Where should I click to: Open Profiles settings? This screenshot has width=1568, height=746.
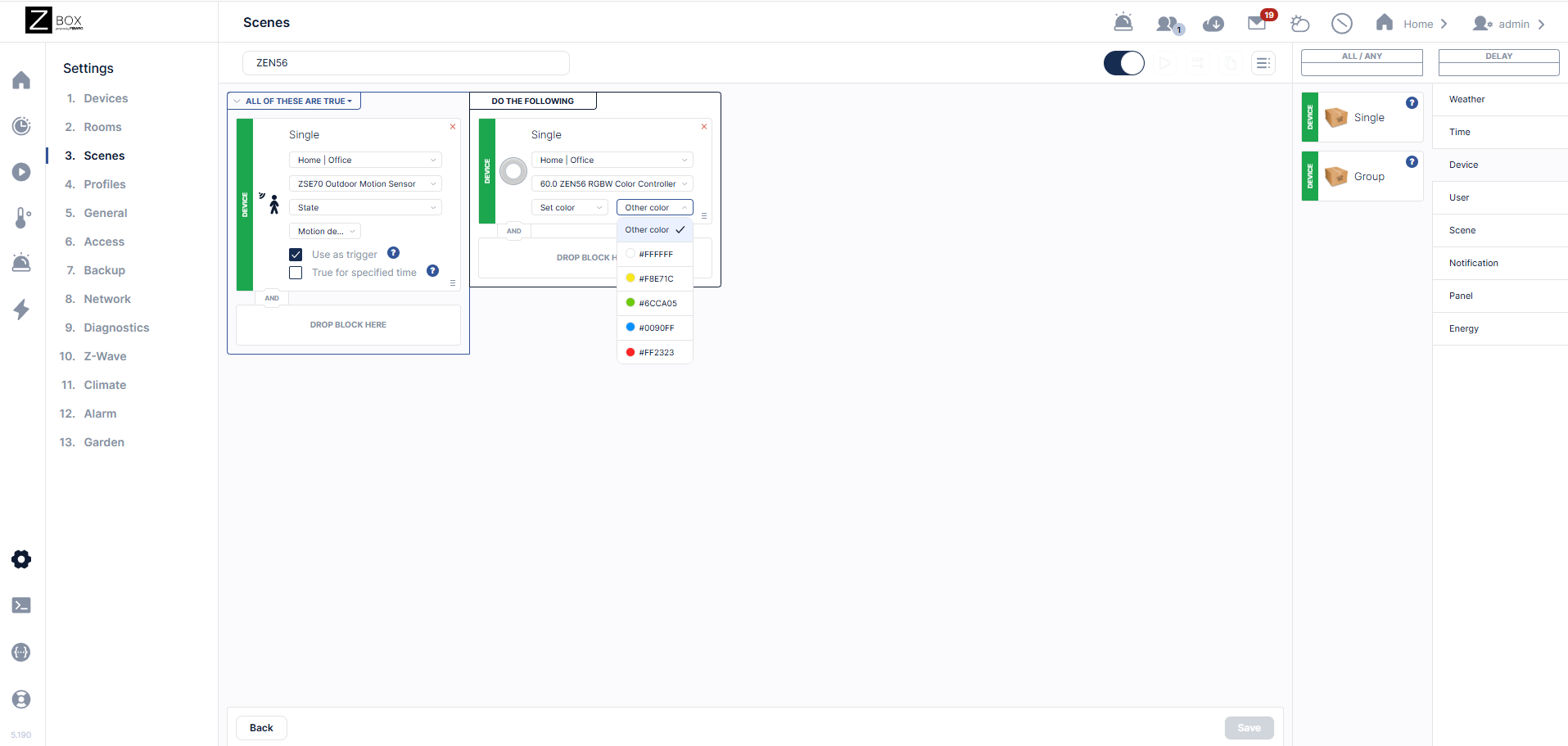pyautogui.click(x=105, y=184)
